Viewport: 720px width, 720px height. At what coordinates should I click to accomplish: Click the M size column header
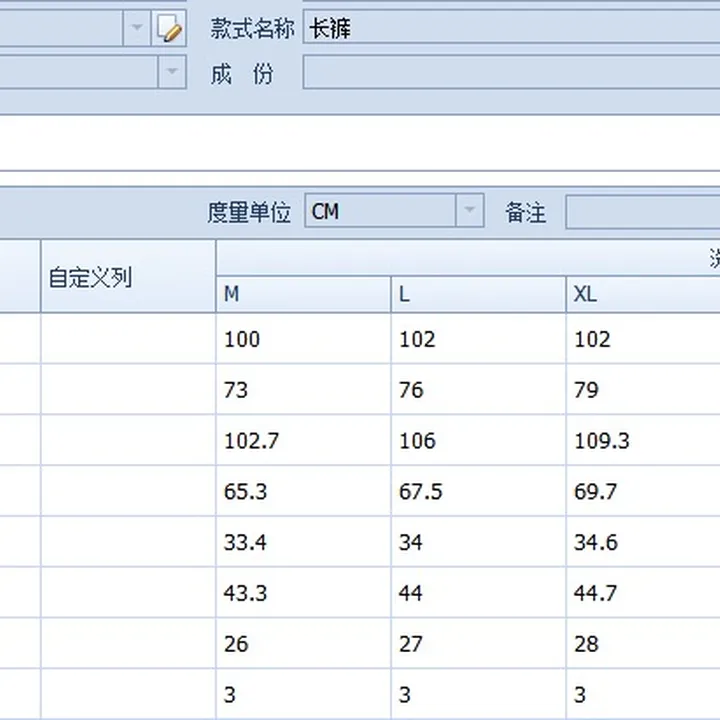pos(302,294)
